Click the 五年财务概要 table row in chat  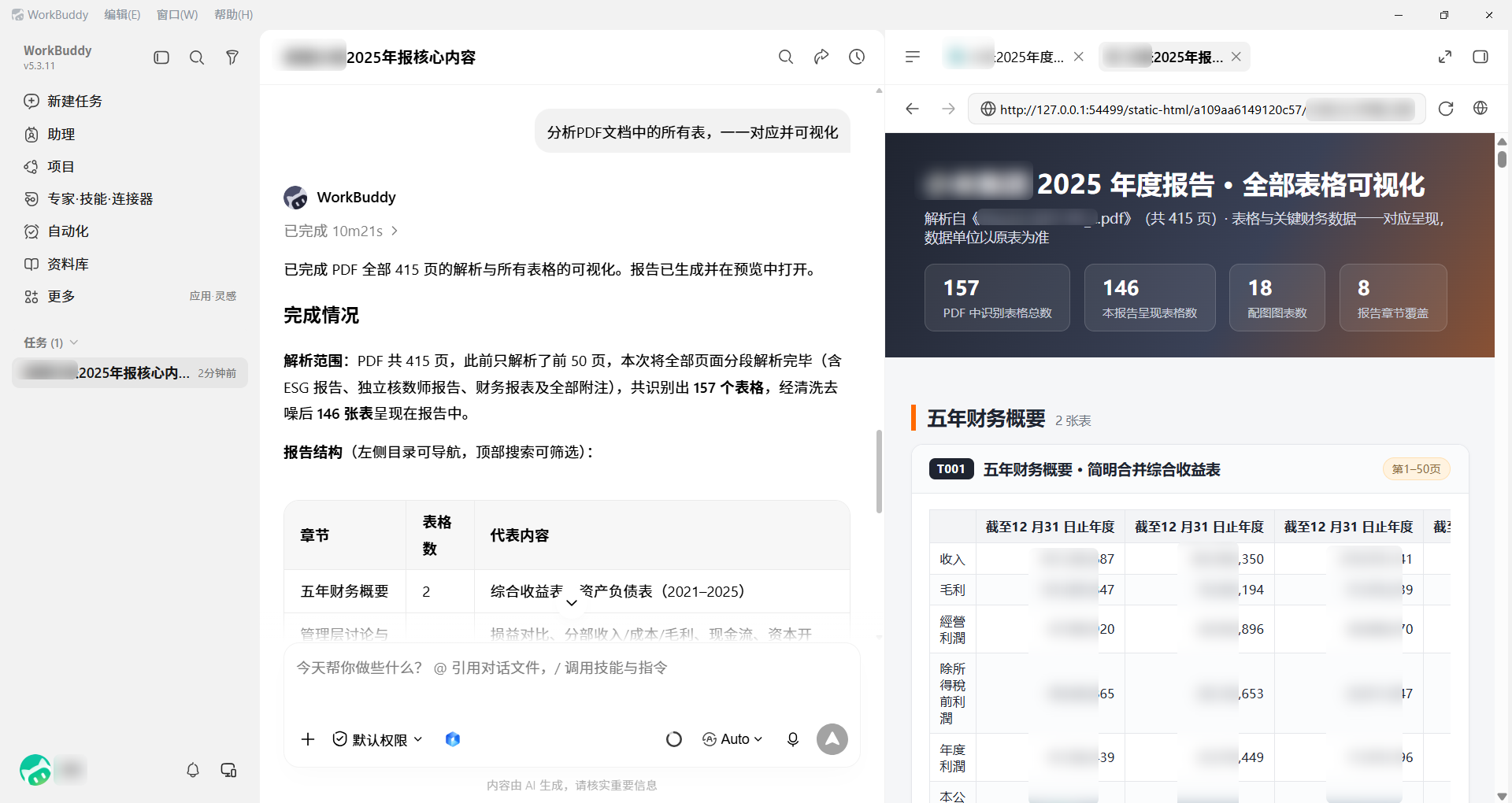567,591
